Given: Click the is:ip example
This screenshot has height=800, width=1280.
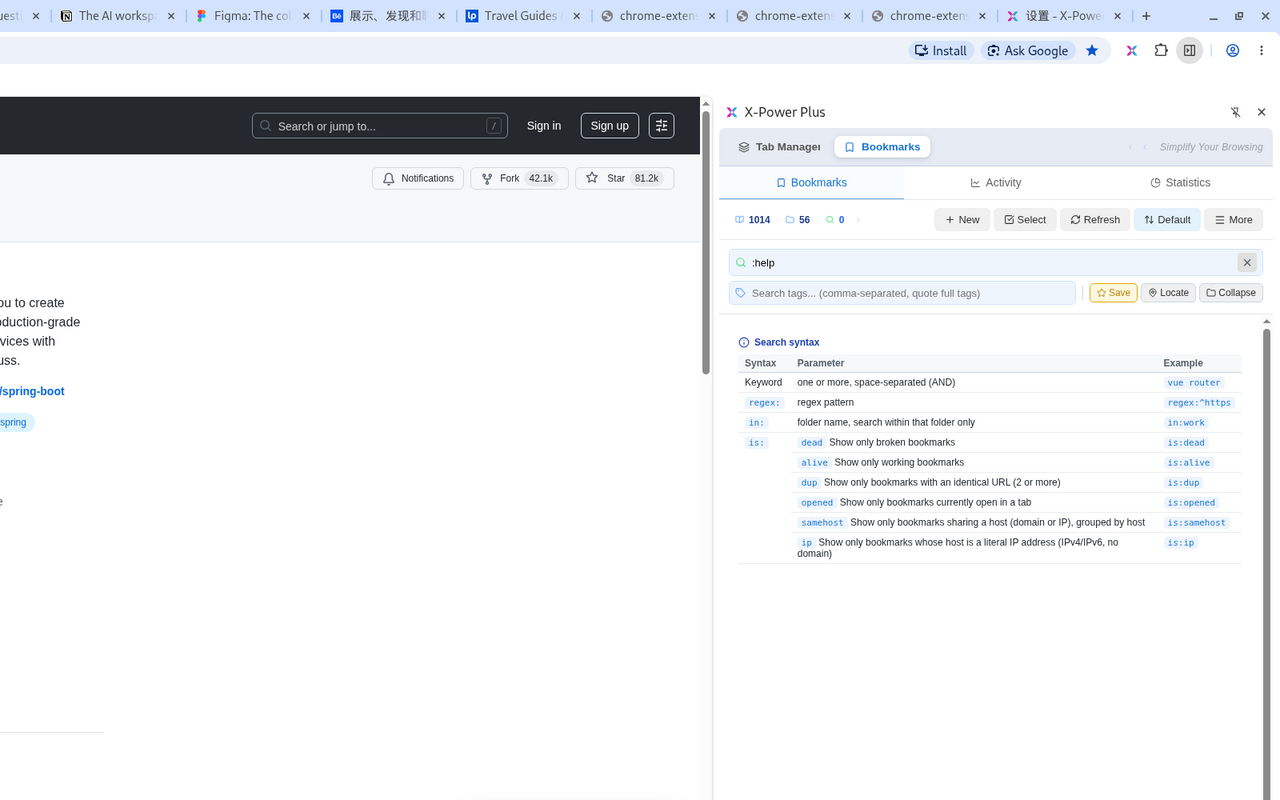Looking at the screenshot, I should pos(1181,543).
